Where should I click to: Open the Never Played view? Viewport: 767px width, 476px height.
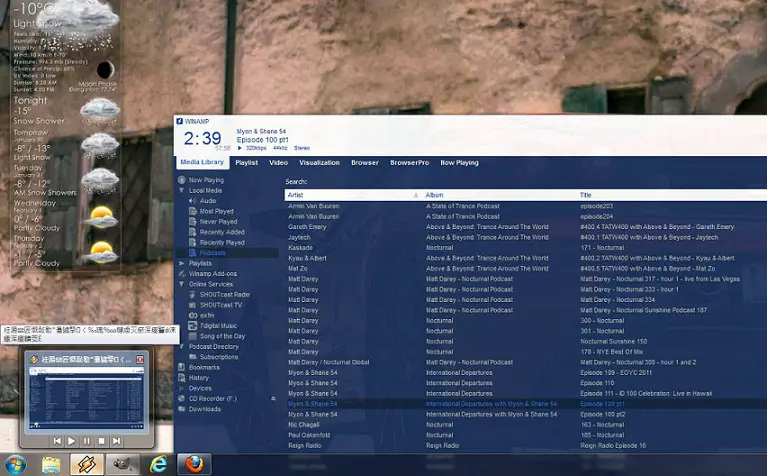pyautogui.click(x=218, y=222)
